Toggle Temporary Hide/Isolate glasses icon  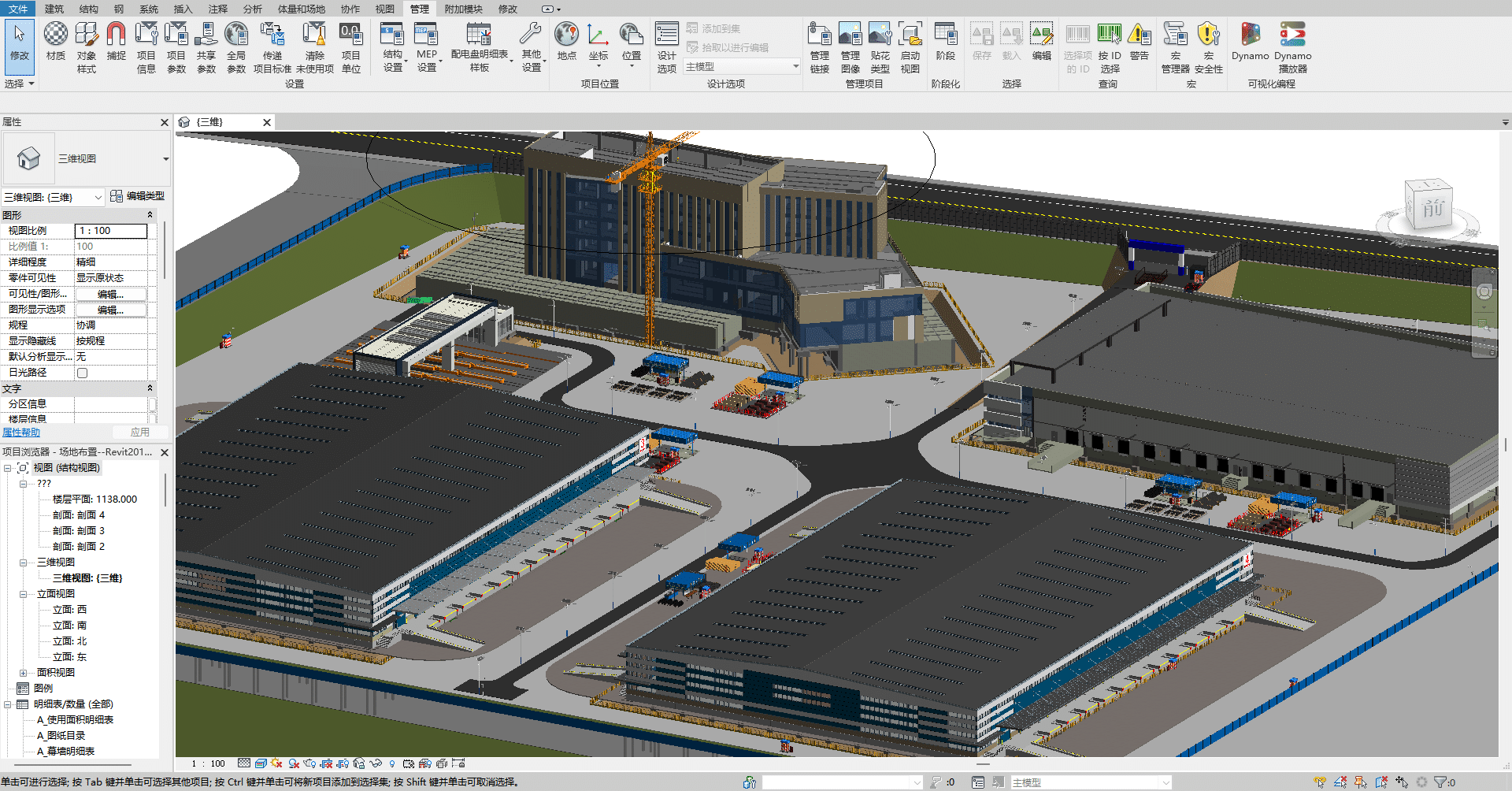[375, 763]
